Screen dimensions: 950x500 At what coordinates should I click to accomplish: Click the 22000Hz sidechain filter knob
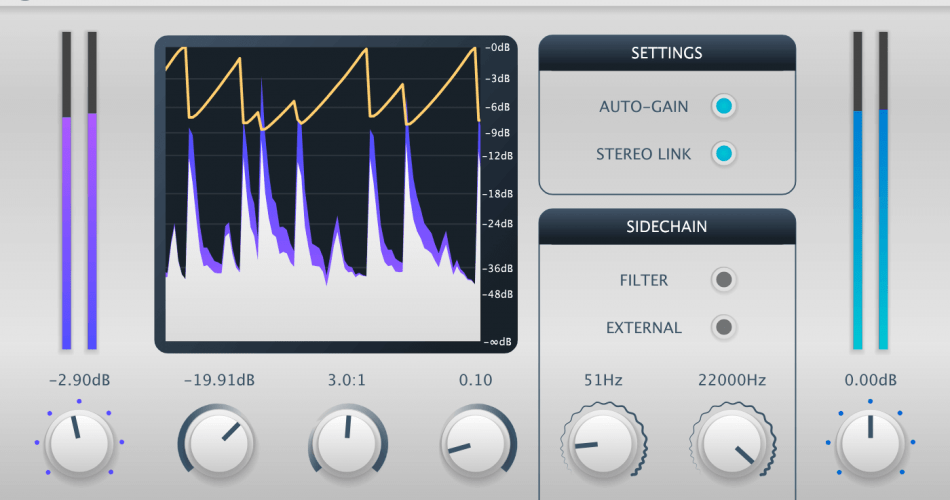[x=732, y=443]
